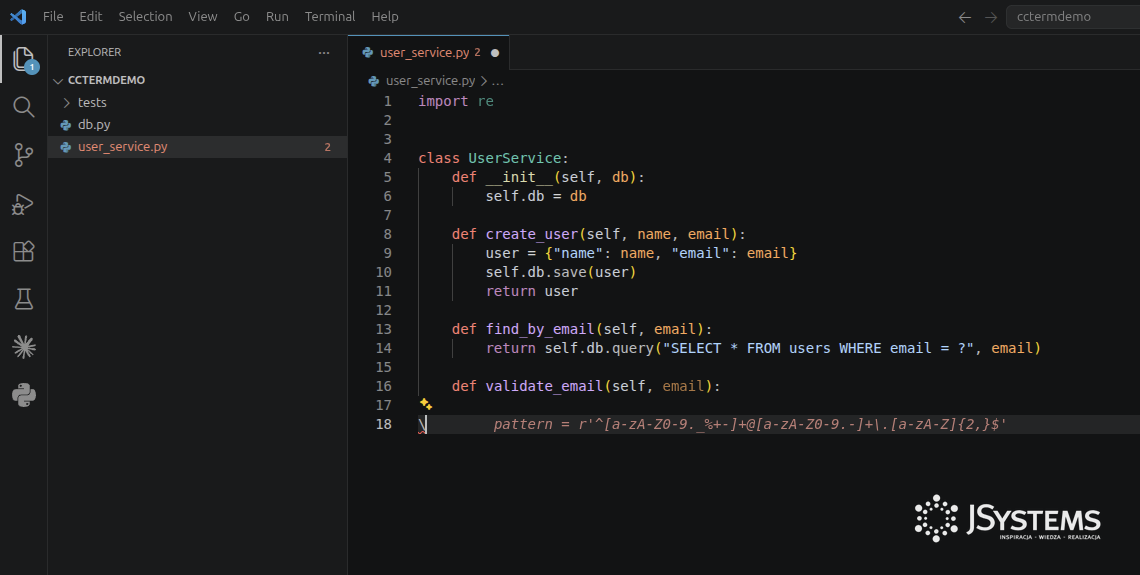1140x575 pixels.
Task: Click the Go Back arrow in title bar
Action: pyautogui.click(x=965, y=17)
